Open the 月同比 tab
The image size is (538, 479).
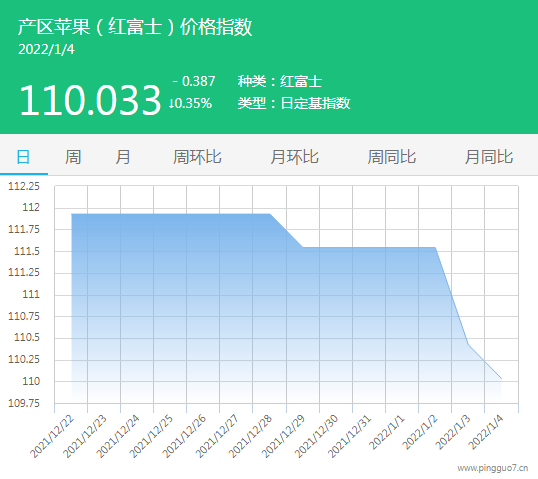click(489, 157)
